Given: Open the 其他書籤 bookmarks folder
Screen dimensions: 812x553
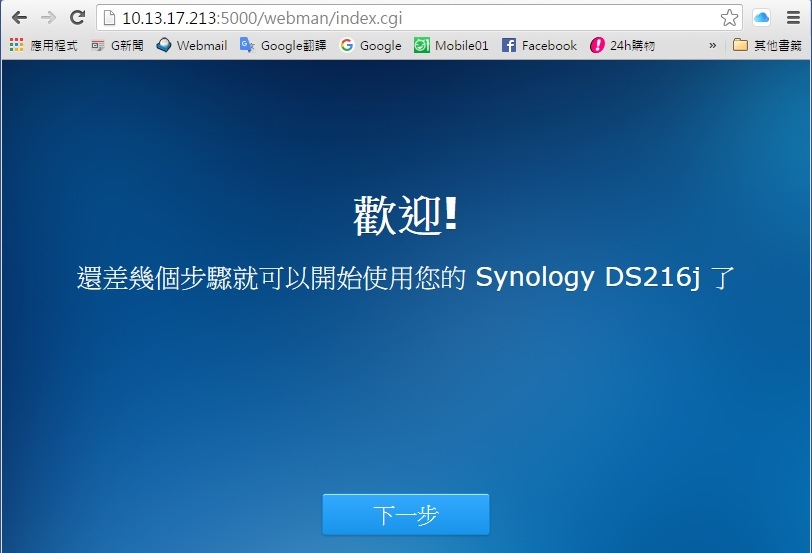Looking at the screenshot, I should 767,46.
